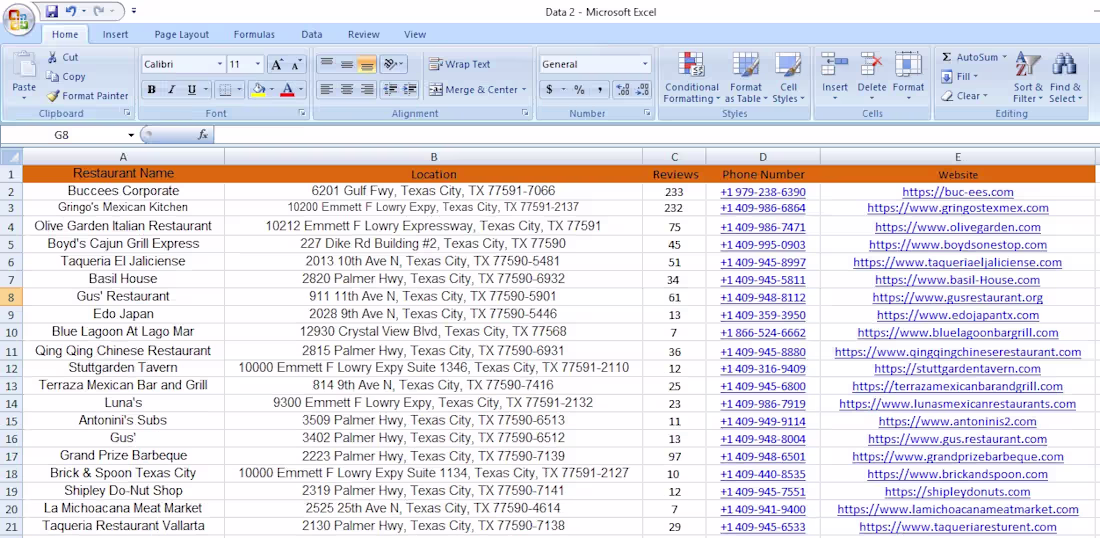Image resolution: width=1100 pixels, height=538 pixels.
Task: Set Middle Align for cell text
Action: [x=347, y=64]
